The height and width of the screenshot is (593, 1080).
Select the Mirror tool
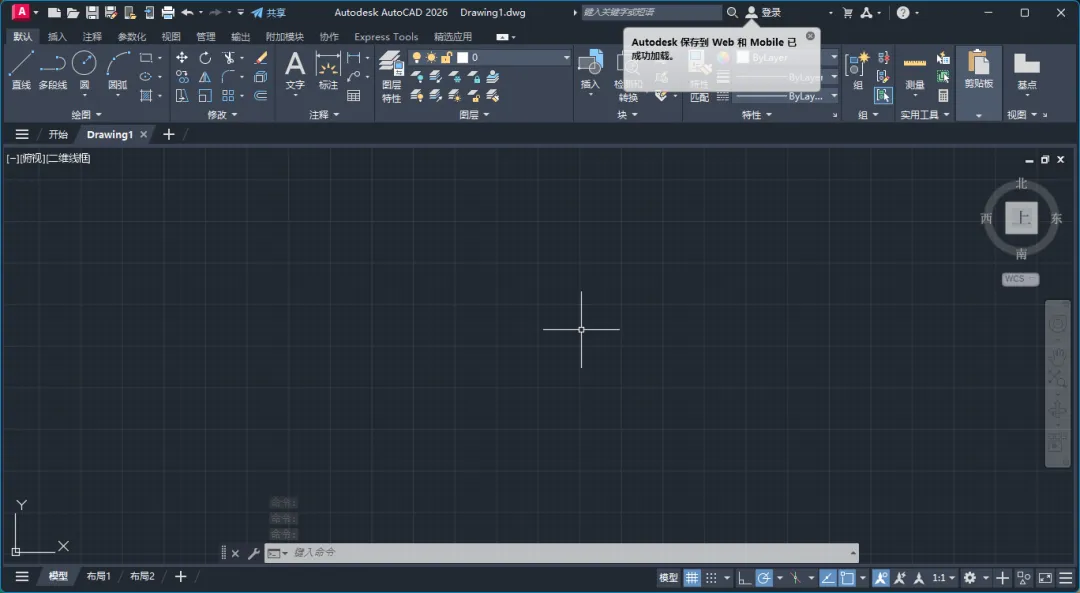tap(205, 76)
